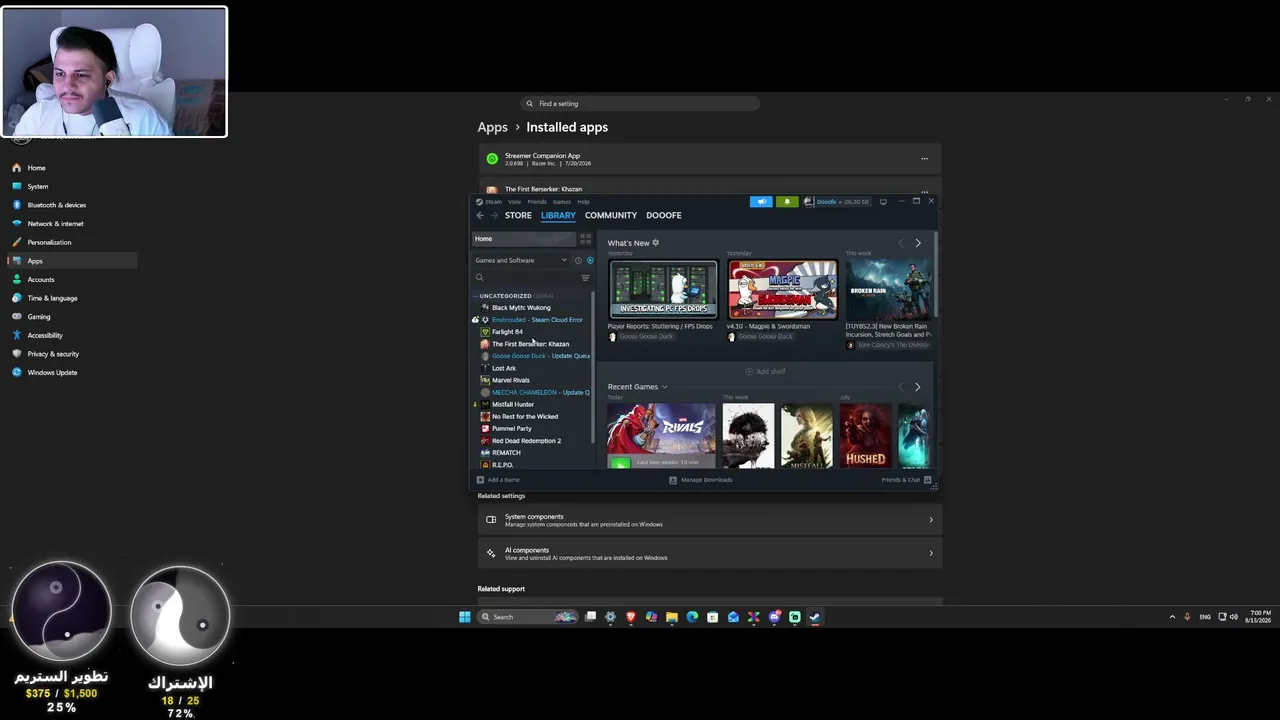Viewport: 1280px width, 720px height.
Task: Switch to the COMMUNITY tab
Action: (611, 215)
